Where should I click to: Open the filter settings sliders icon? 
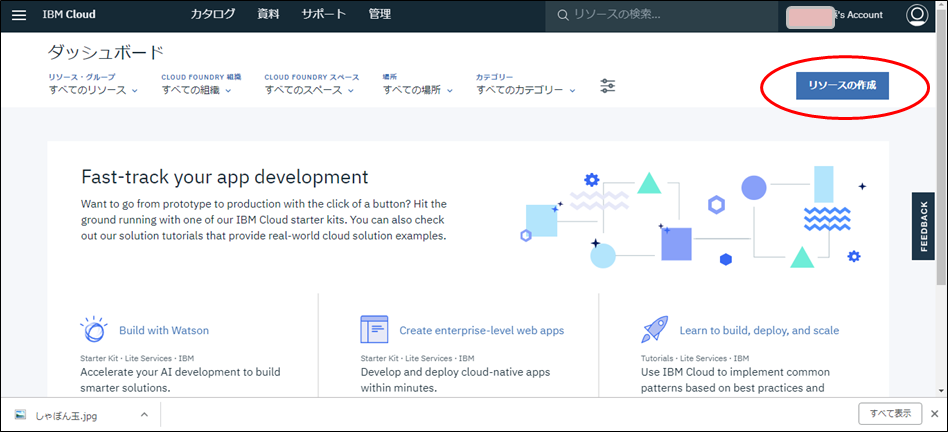608,86
